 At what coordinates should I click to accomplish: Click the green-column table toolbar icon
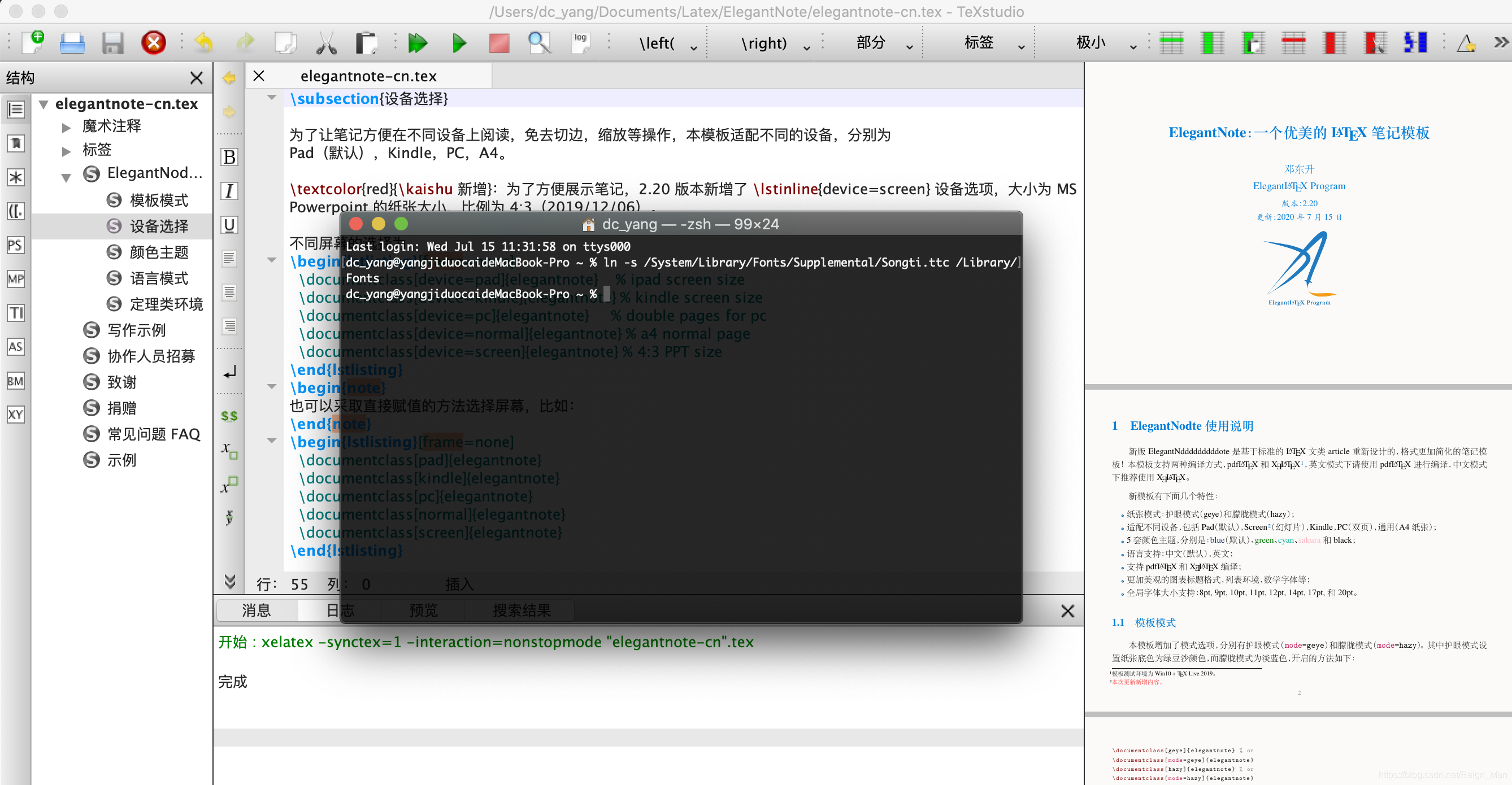click(x=1212, y=43)
